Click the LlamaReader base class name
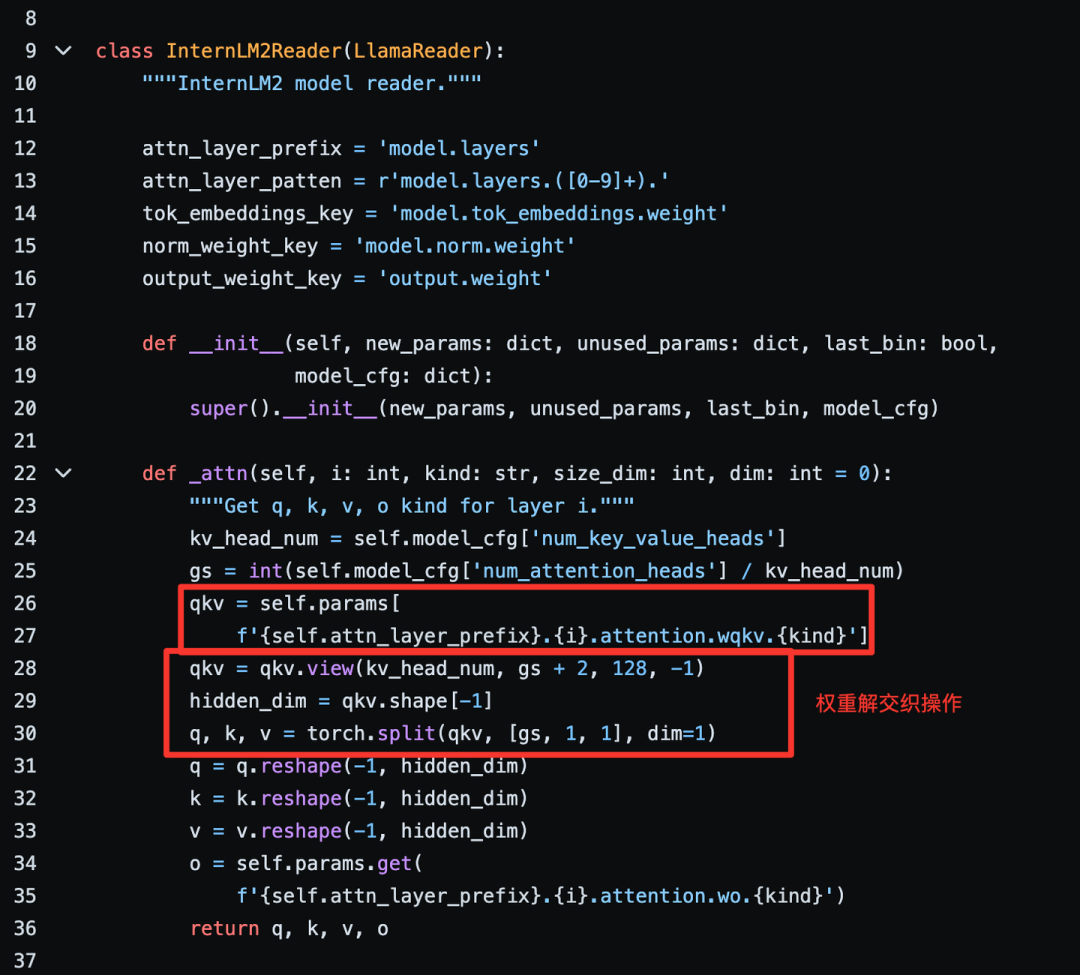1080x975 pixels. (x=418, y=51)
